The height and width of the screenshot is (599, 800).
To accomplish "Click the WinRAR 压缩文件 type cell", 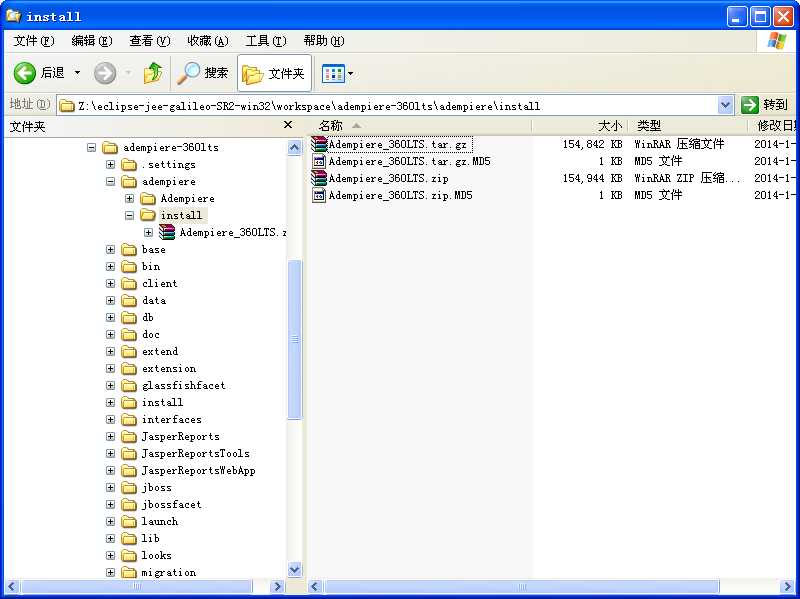I will 679,144.
